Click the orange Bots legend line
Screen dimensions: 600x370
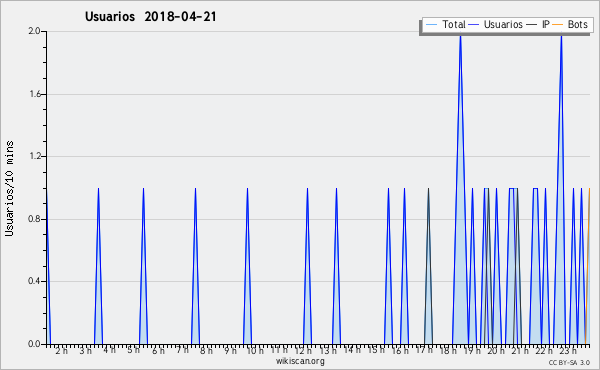558,25
